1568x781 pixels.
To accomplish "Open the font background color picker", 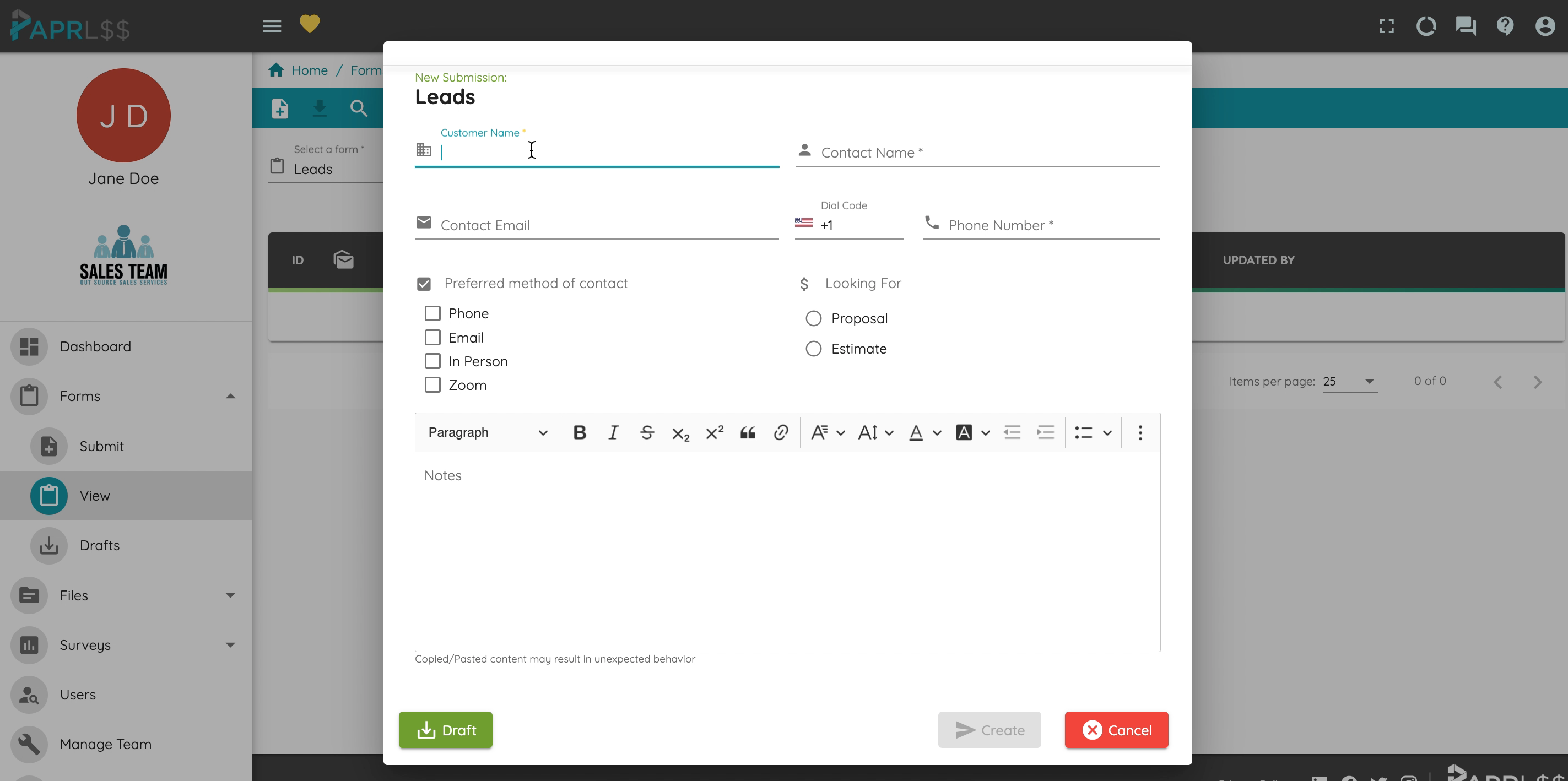I will [972, 432].
